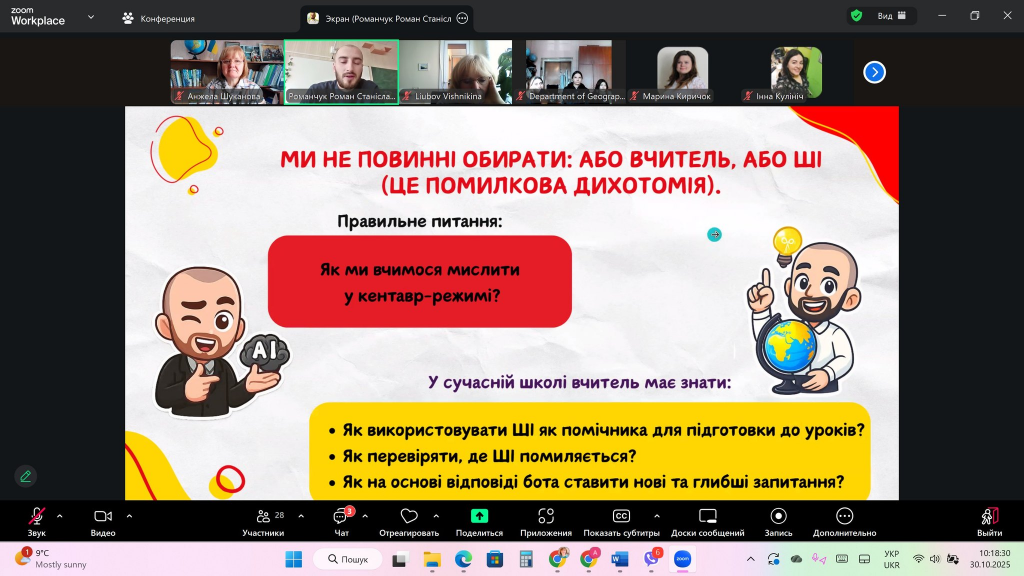Open Доски сообщений whiteboards
The width and height of the screenshot is (1024, 576).
click(x=707, y=517)
